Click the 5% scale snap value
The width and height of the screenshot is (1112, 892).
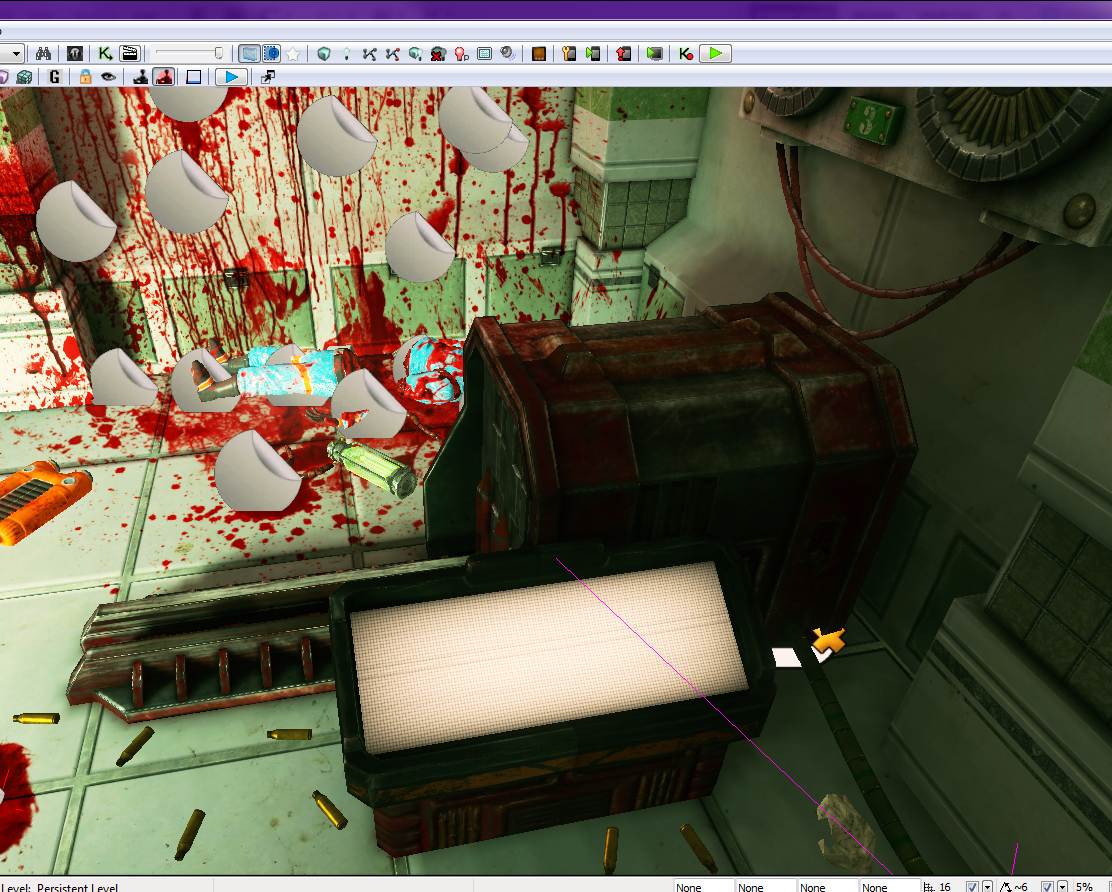[x=1084, y=887]
